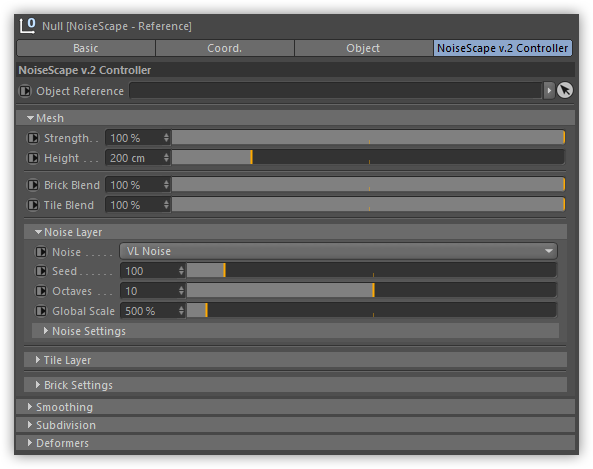Click the Seed slider bar
Image resolution: width=593 pixels, height=469 pixels.
(372, 270)
